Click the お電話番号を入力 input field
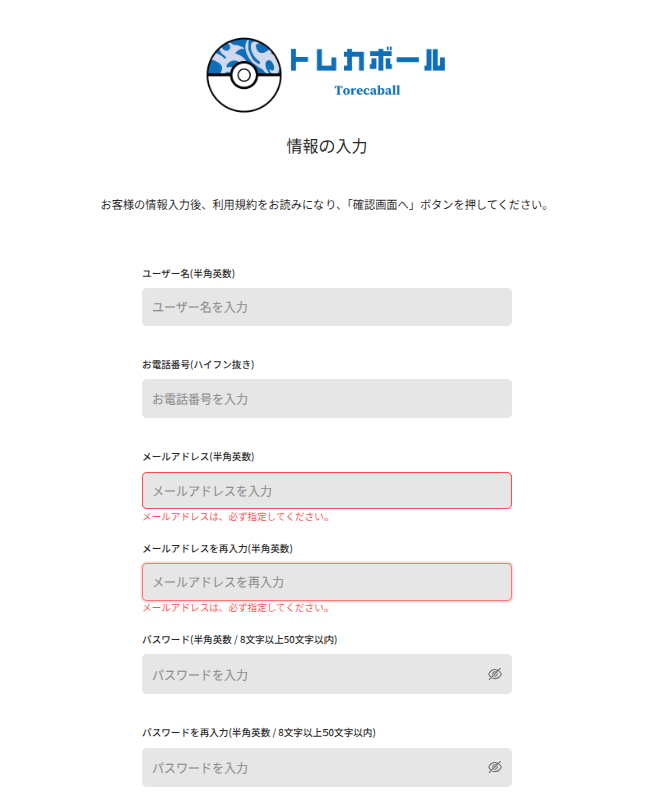Viewport: 648px width, 812px height. pyautogui.click(x=325, y=398)
